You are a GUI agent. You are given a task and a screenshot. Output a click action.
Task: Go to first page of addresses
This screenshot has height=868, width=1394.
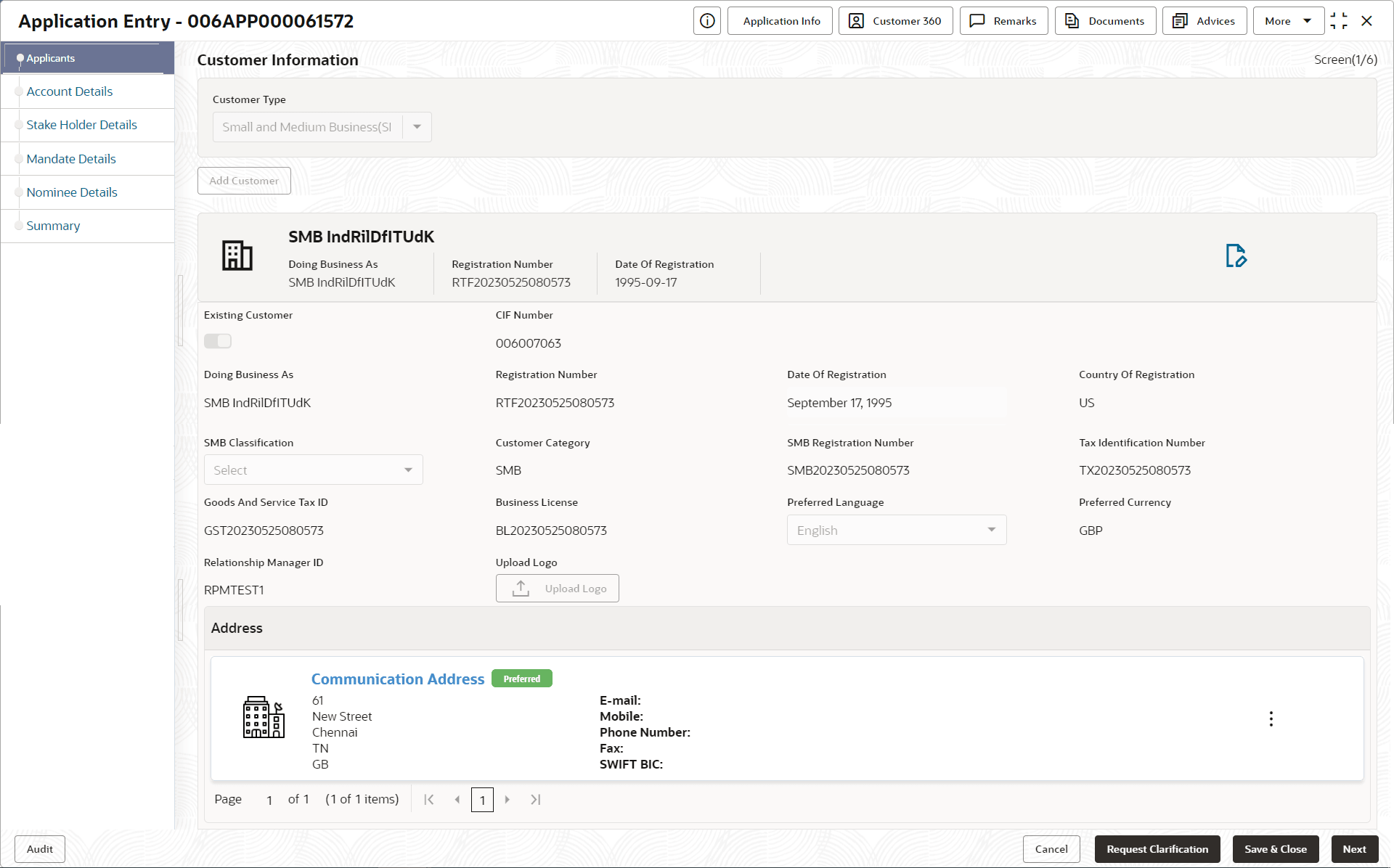point(429,800)
